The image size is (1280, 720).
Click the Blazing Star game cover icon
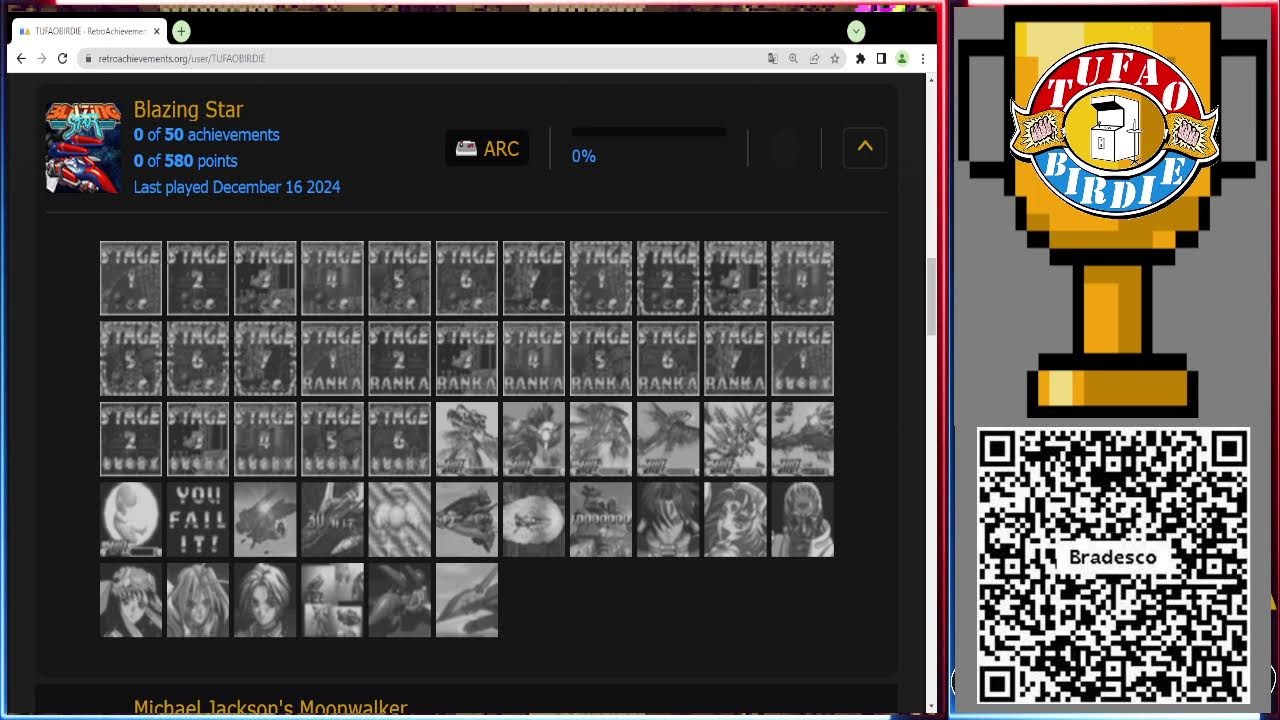coord(83,147)
